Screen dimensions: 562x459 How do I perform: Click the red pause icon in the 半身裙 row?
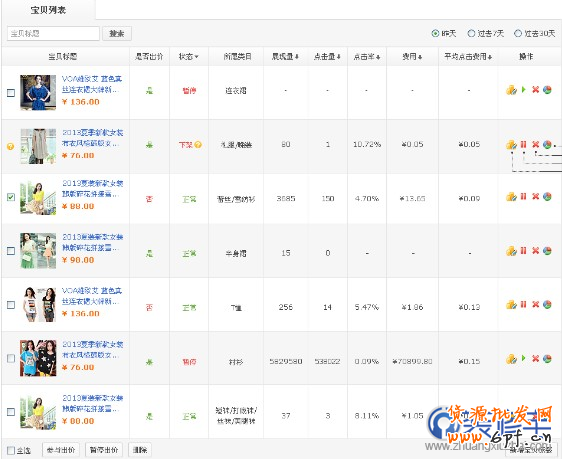tap(524, 250)
